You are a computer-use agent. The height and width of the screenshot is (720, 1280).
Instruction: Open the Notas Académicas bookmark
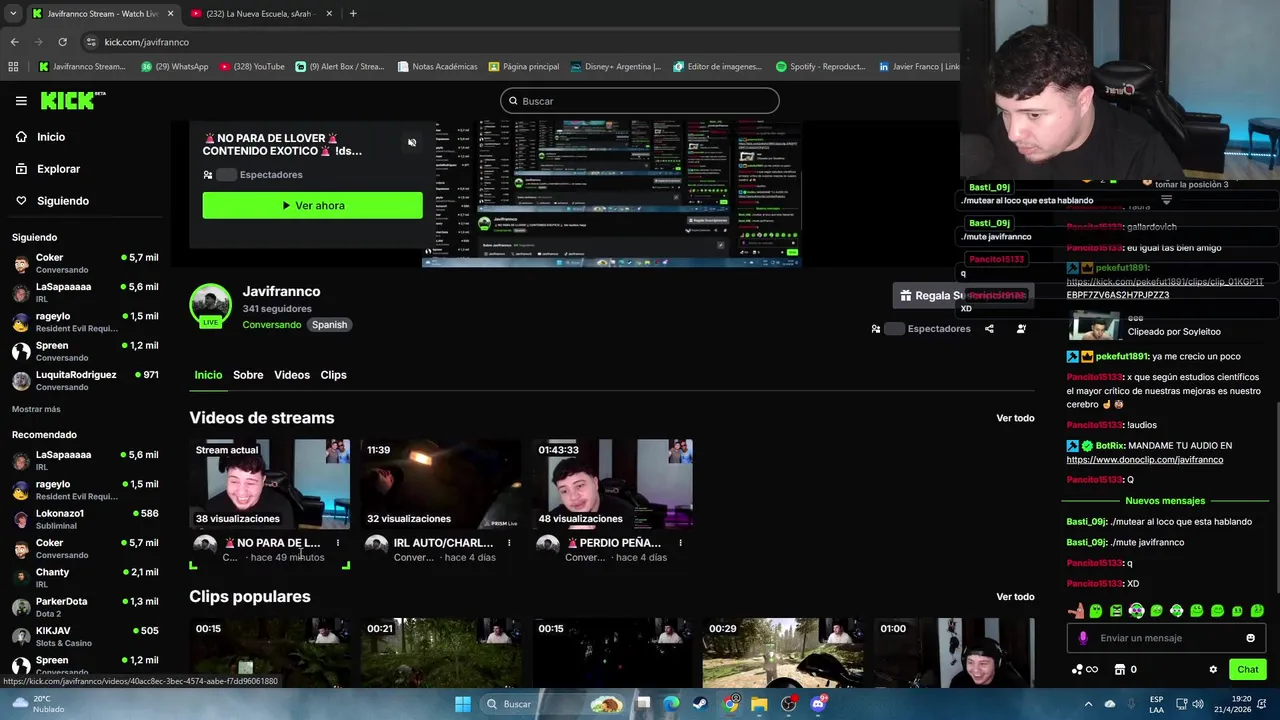coord(437,67)
